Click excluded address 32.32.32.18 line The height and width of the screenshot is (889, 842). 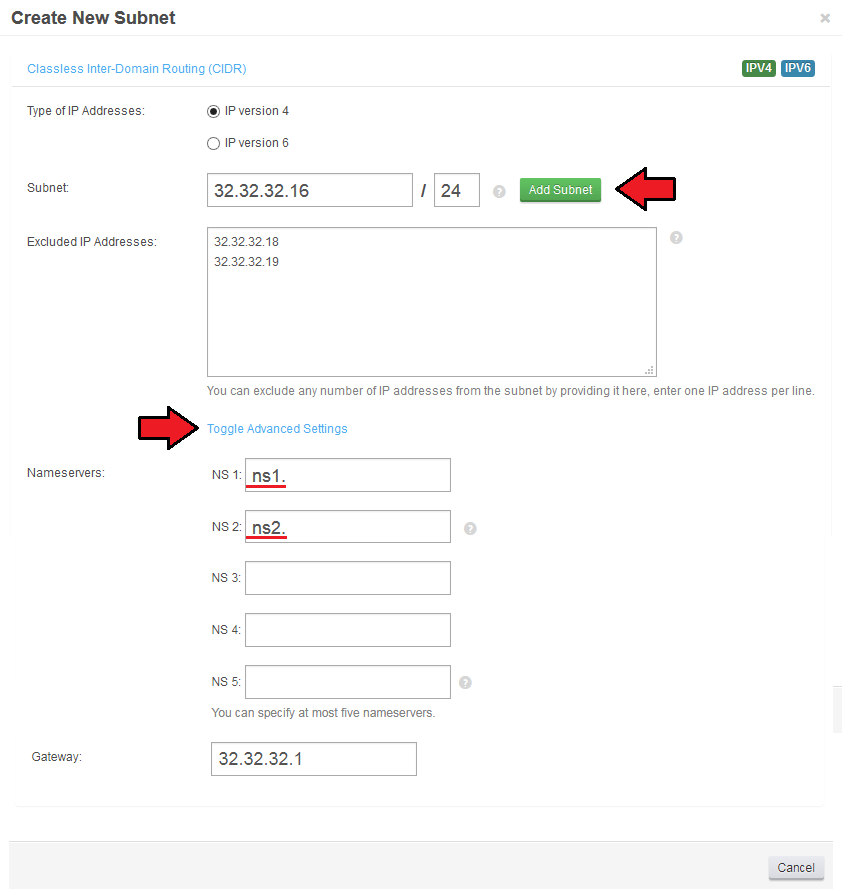click(246, 242)
